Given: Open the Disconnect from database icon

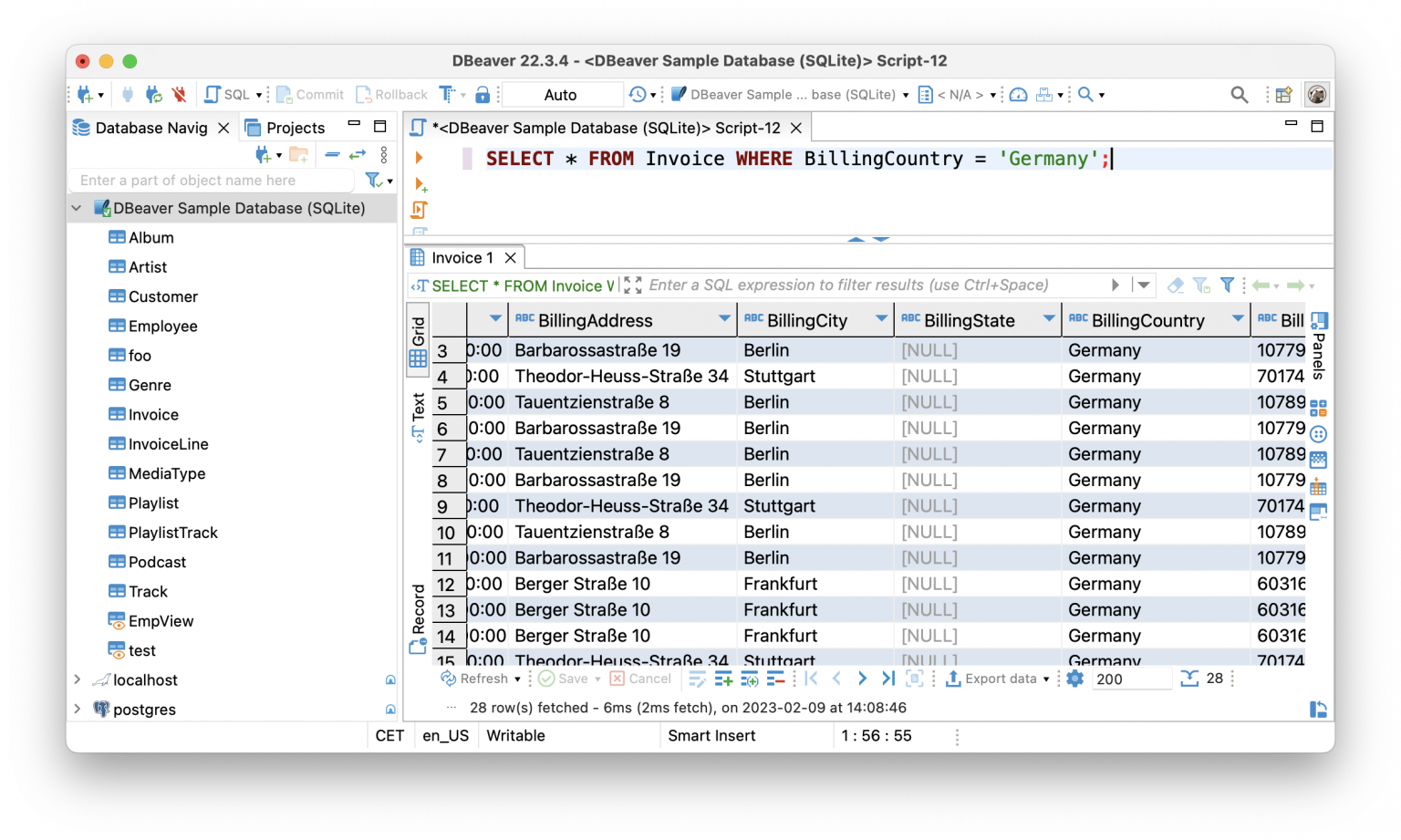Looking at the screenshot, I should pos(180,94).
